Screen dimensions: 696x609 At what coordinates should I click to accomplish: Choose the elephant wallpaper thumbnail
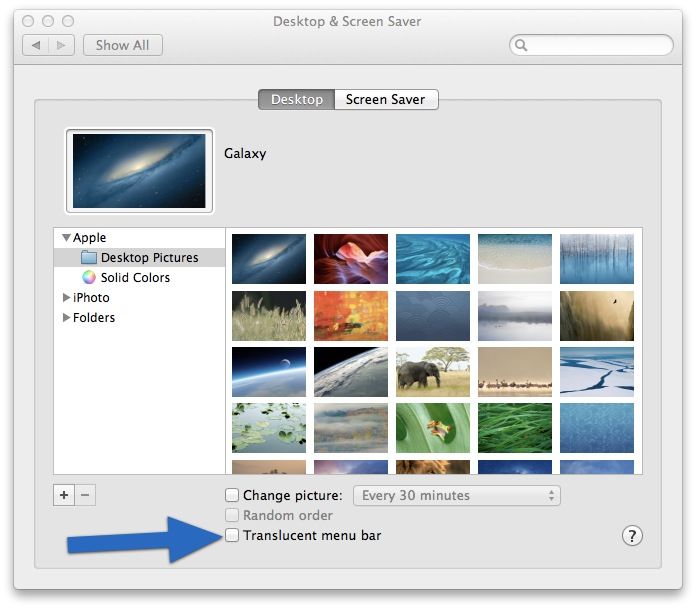coord(433,372)
